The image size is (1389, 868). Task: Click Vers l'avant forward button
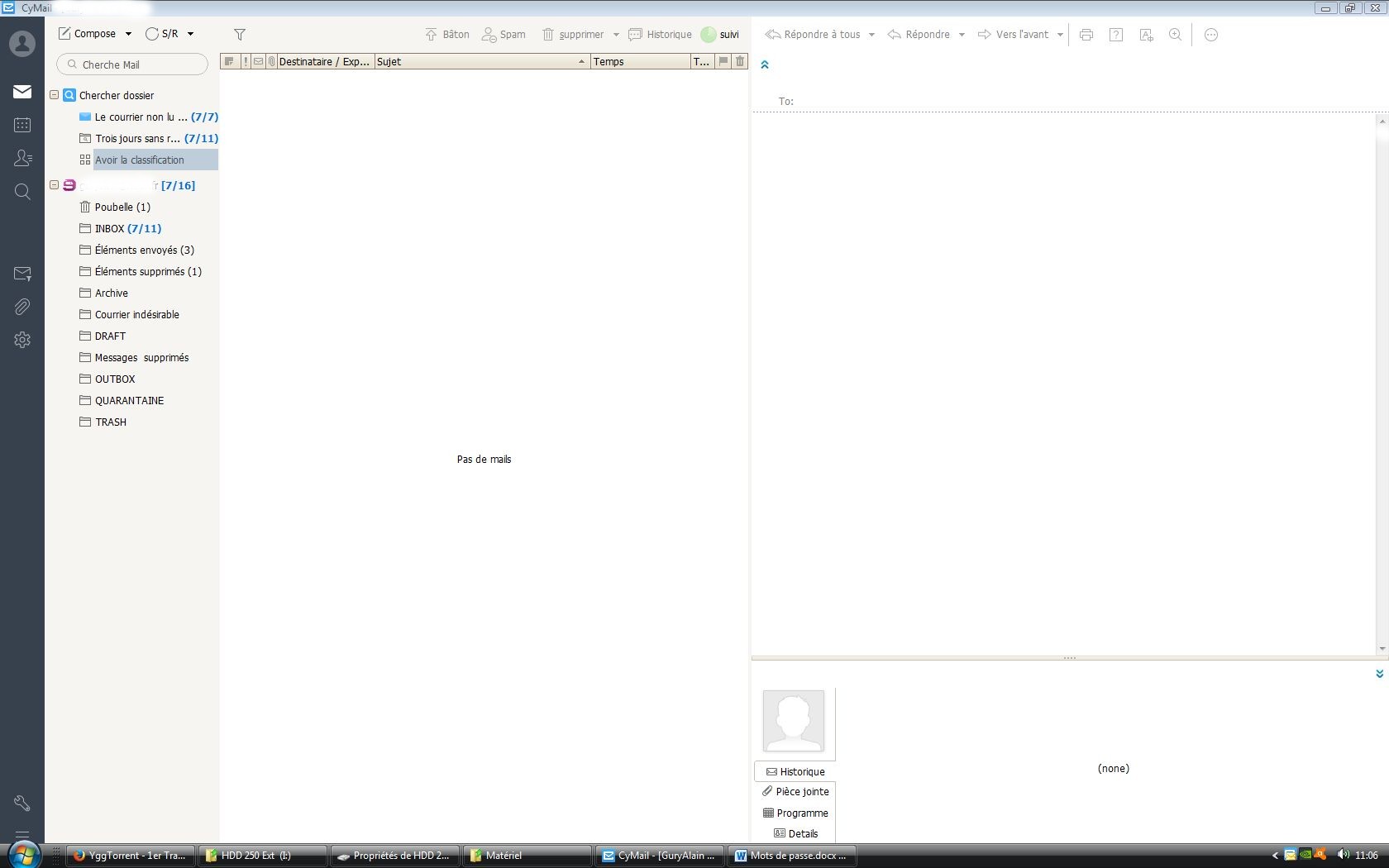coord(1013,35)
